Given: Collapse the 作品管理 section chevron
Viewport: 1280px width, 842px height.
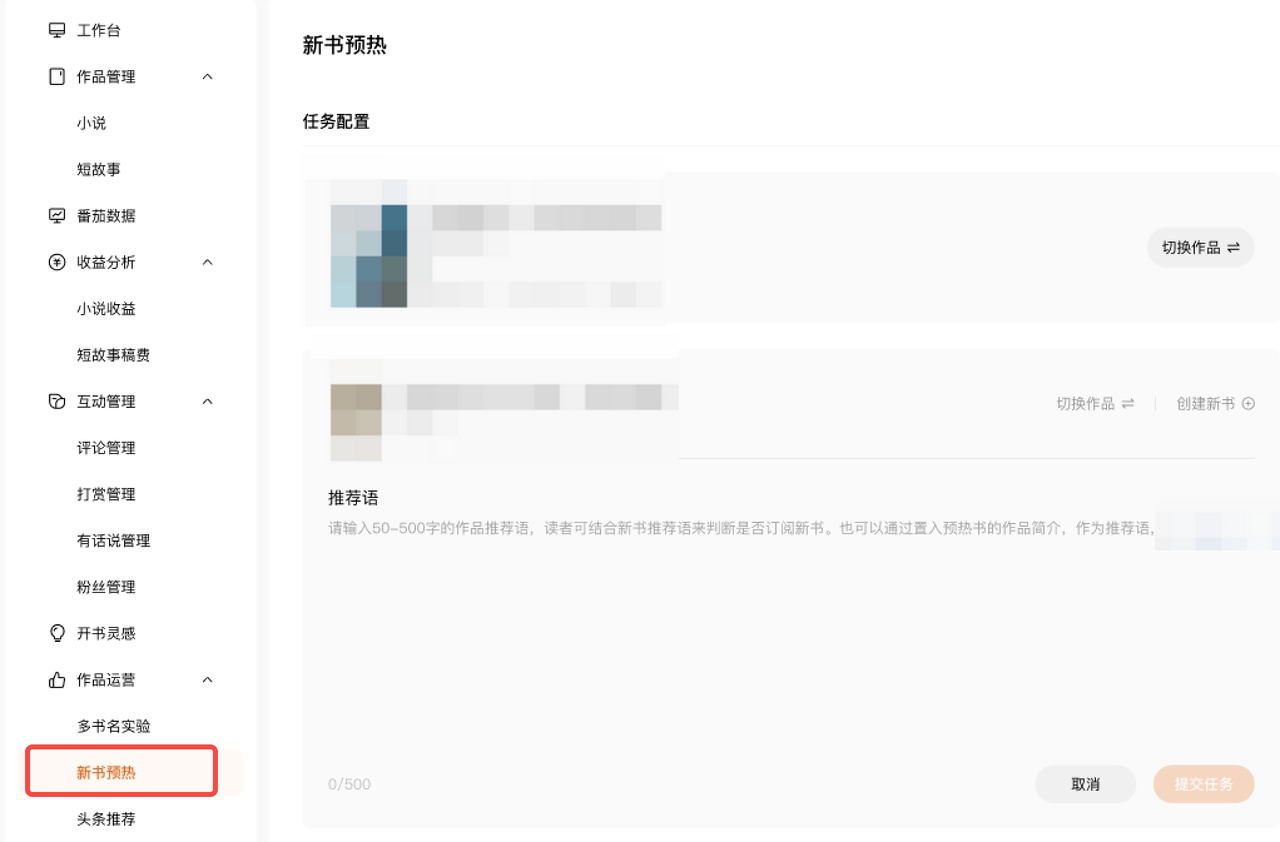Looking at the screenshot, I should (208, 77).
